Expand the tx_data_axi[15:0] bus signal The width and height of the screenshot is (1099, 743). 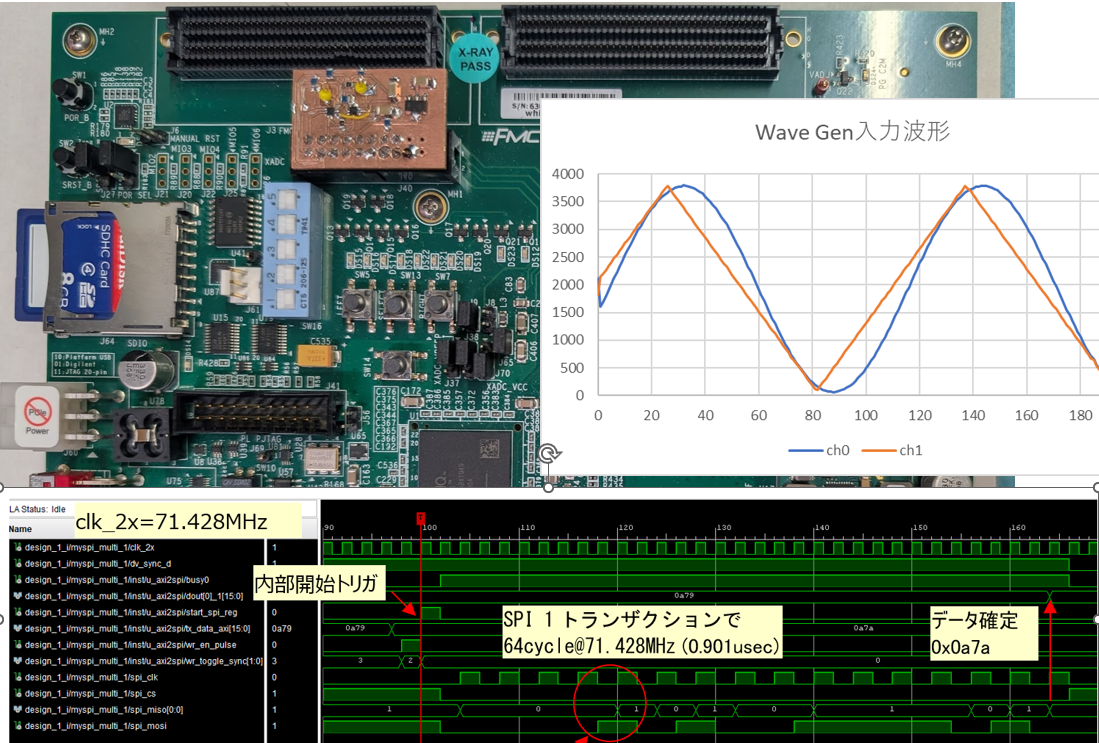pos(18,628)
